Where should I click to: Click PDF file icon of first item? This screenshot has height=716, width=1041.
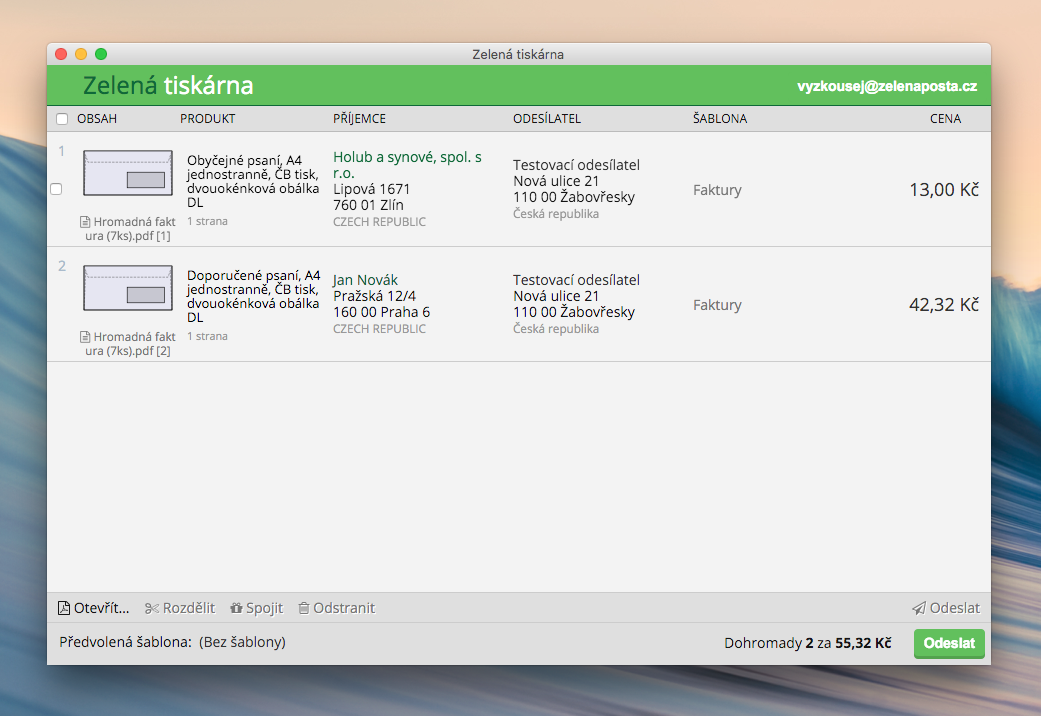(x=85, y=223)
